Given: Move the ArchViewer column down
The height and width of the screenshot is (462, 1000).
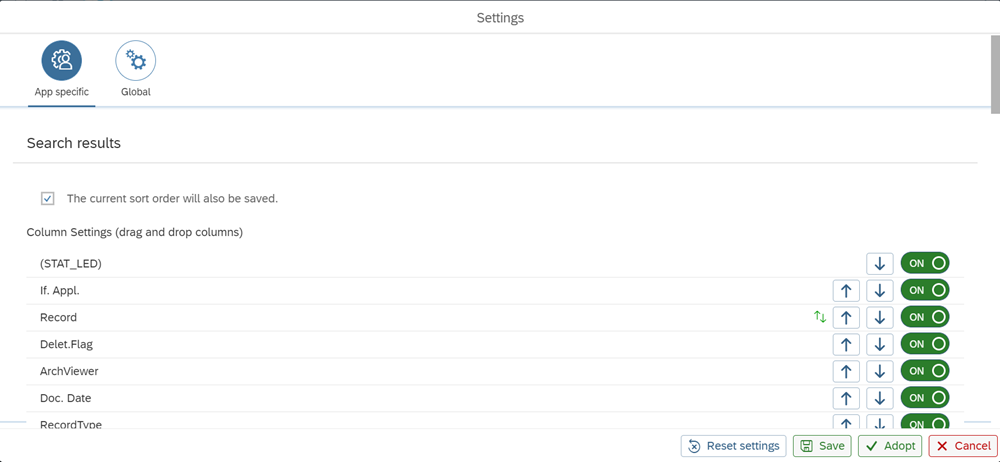Looking at the screenshot, I should tap(879, 371).
